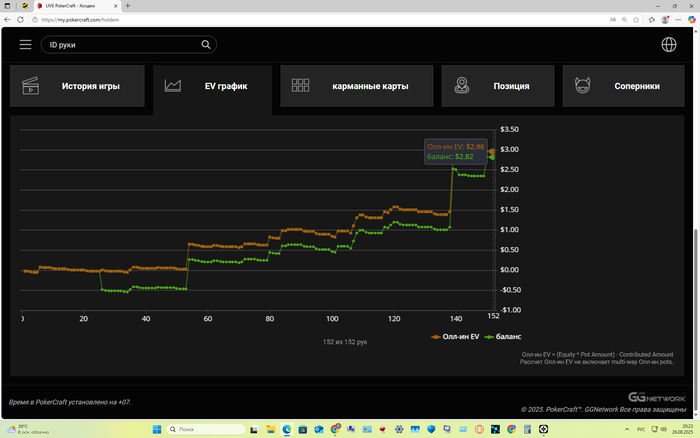The image size is (700, 438).
Task: Reload the page
Action: point(20,20)
